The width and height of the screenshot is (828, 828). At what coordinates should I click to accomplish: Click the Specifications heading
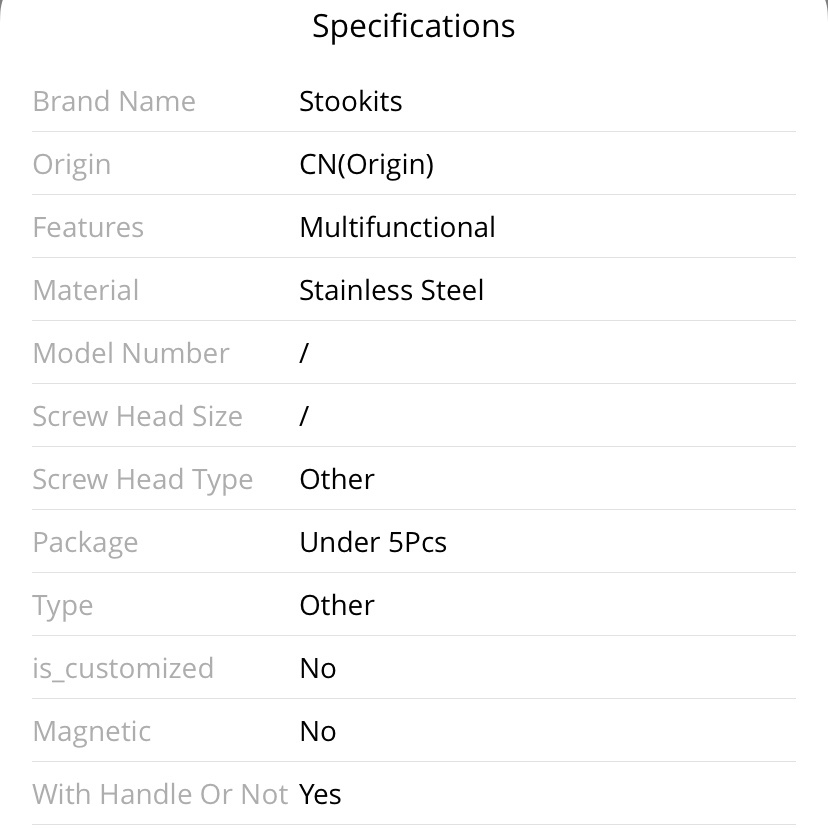click(x=413, y=26)
